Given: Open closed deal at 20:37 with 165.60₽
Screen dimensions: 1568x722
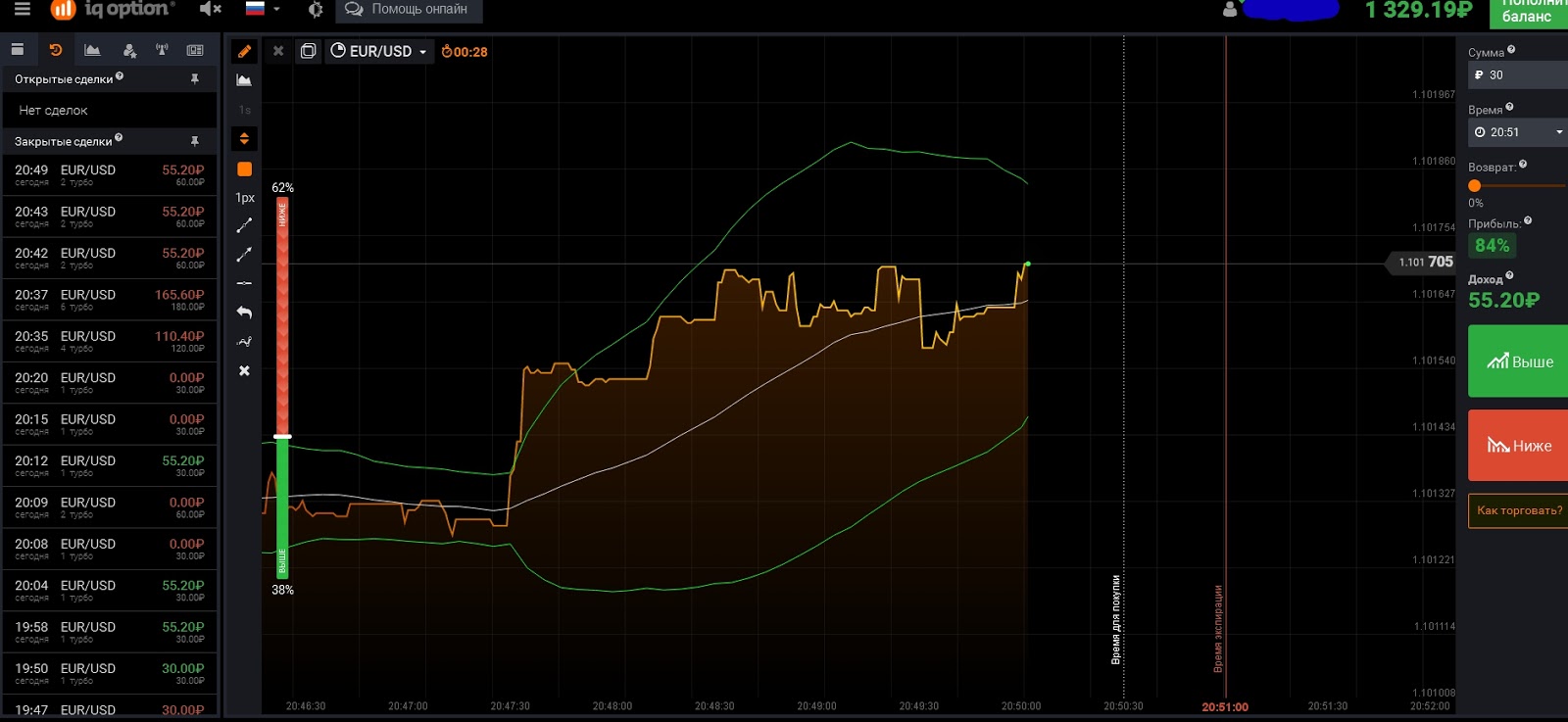Looking at the screenshot, I should [110, 300].
